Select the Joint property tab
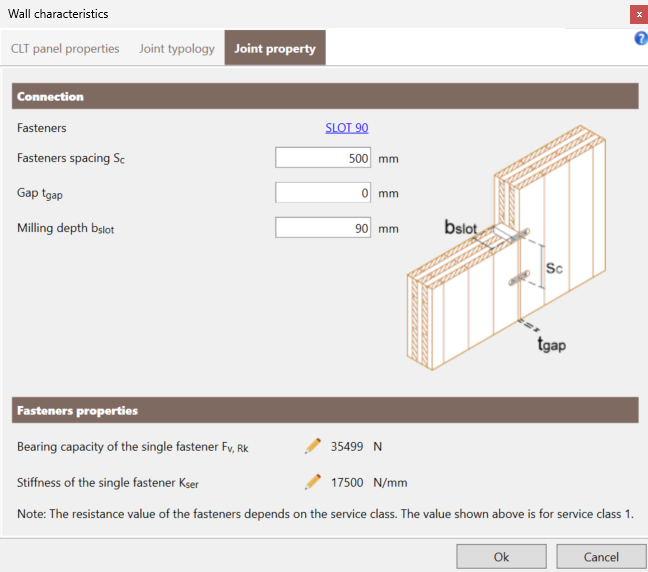The width and height of the screenshot is (648, 572). [275, 48]
